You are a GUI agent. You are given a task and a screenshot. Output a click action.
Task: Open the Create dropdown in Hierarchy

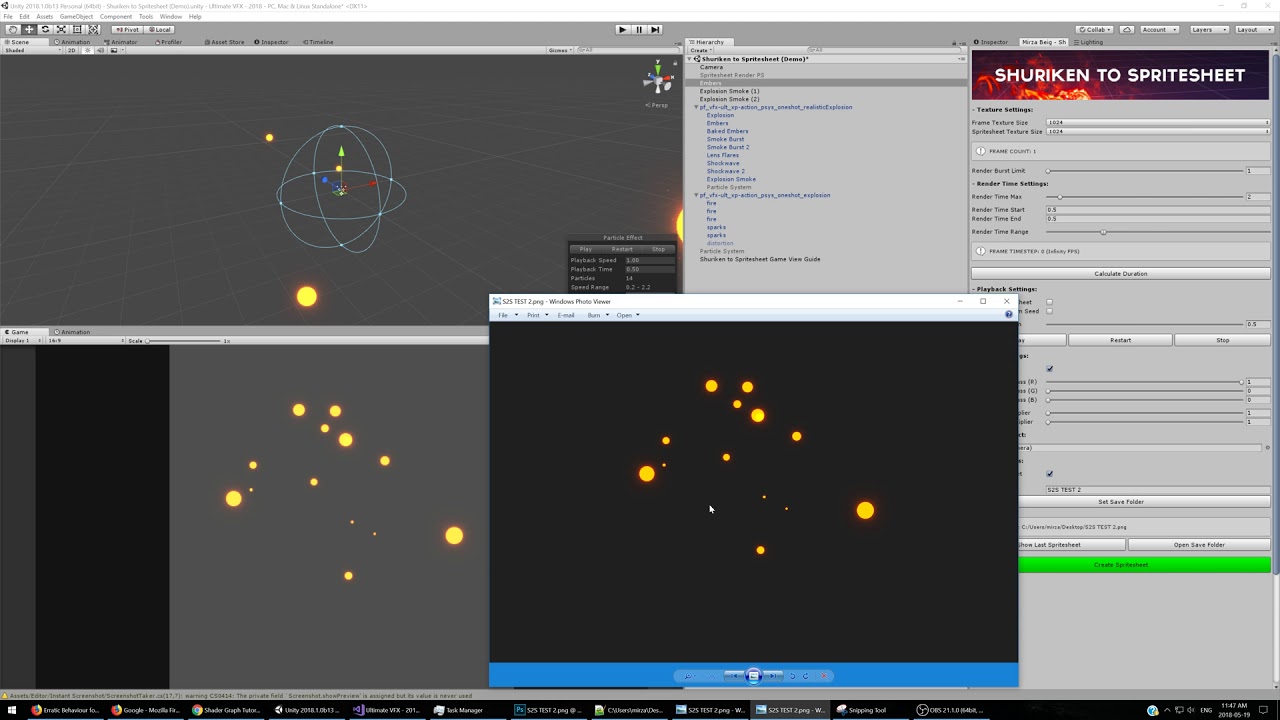click(x=701, y=50)
